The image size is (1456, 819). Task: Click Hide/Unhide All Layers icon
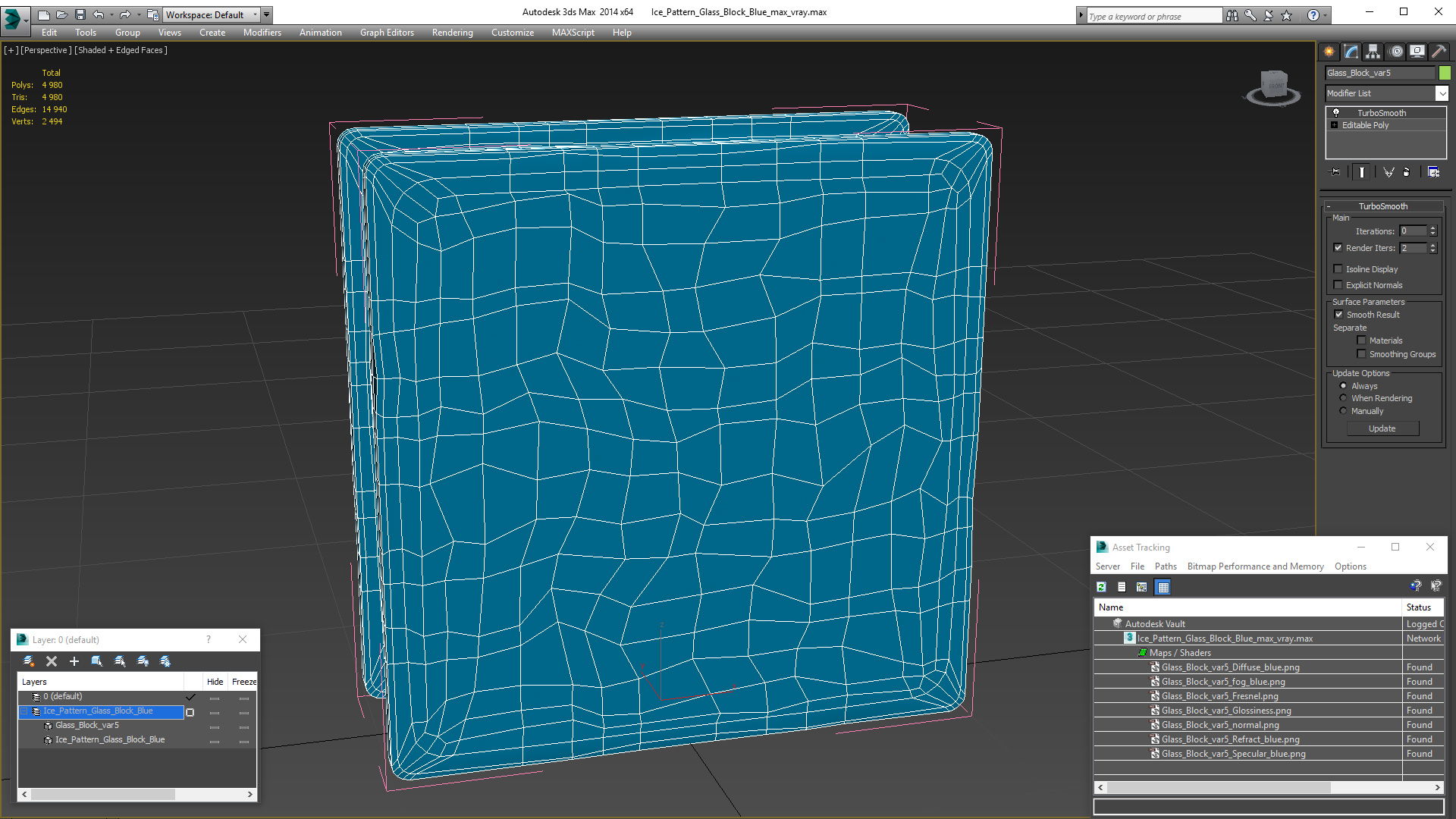(143, 661)
